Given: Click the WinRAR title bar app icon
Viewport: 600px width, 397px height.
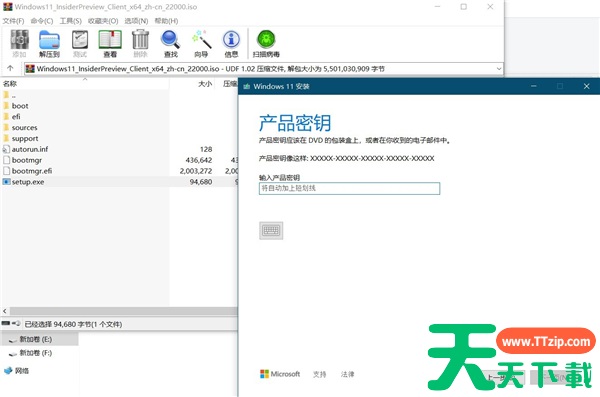Looking at the screenshot, I should [x=8, y=7].
